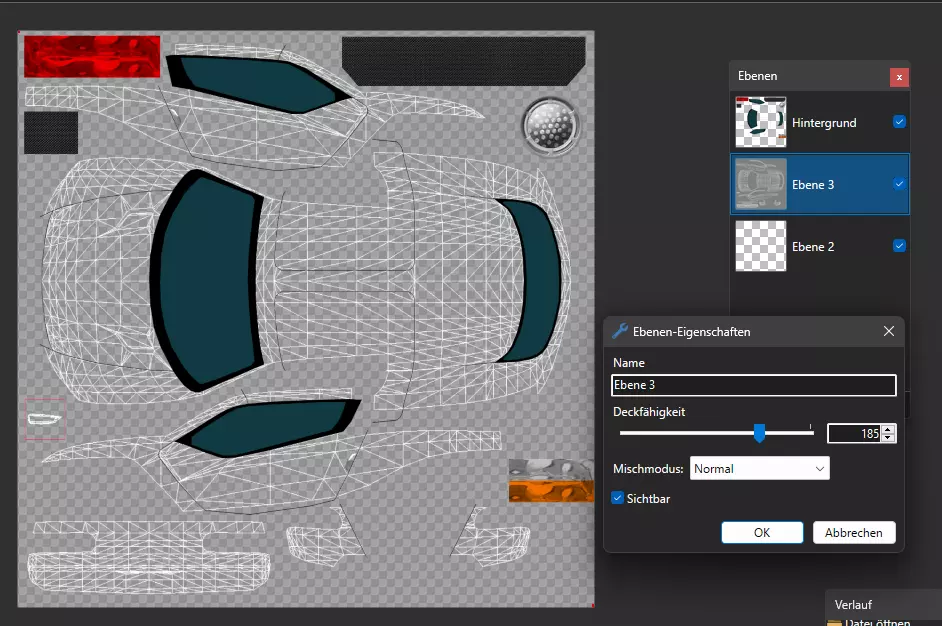The height and width of the screenshot is (626, 942).
Task: Close the Ebenen-Eigenschaften dialog
Action: click(x=888, y=331)
